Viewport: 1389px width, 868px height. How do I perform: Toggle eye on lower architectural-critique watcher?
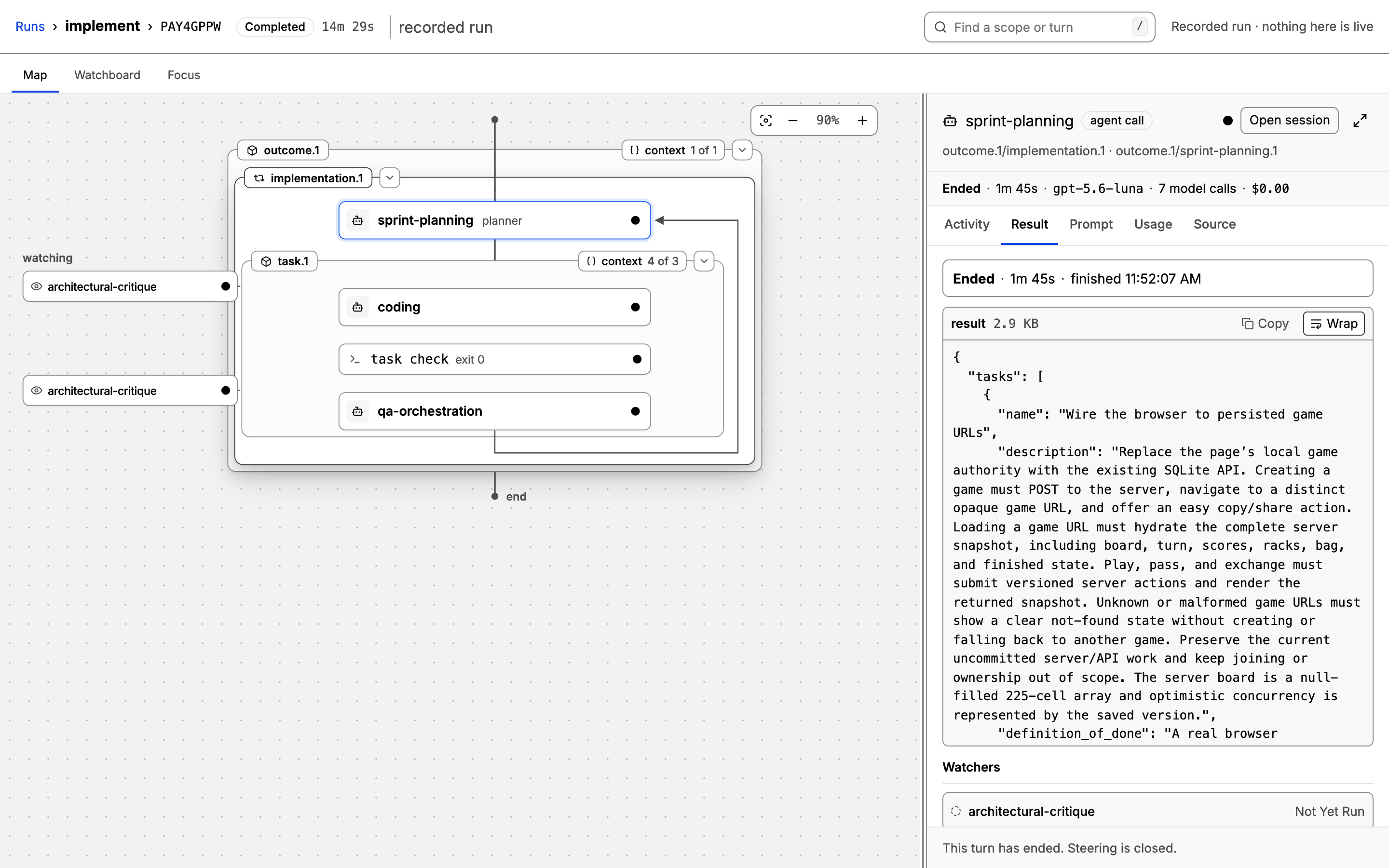pyautogui.click(x=36, y=391)
